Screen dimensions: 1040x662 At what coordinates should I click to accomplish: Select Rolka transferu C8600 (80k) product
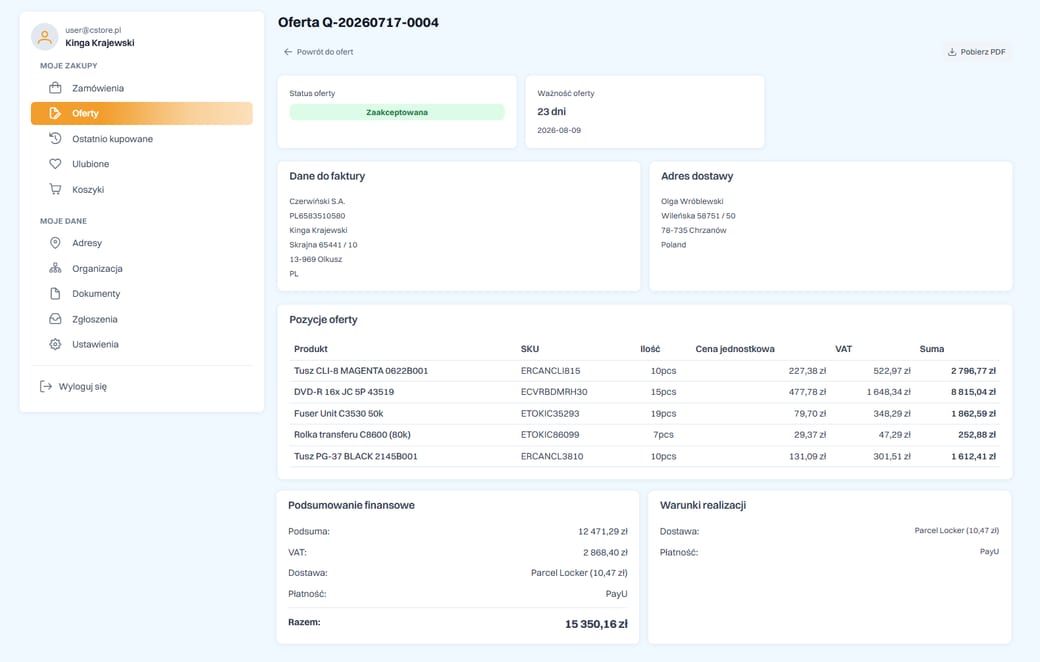[352, 434]
